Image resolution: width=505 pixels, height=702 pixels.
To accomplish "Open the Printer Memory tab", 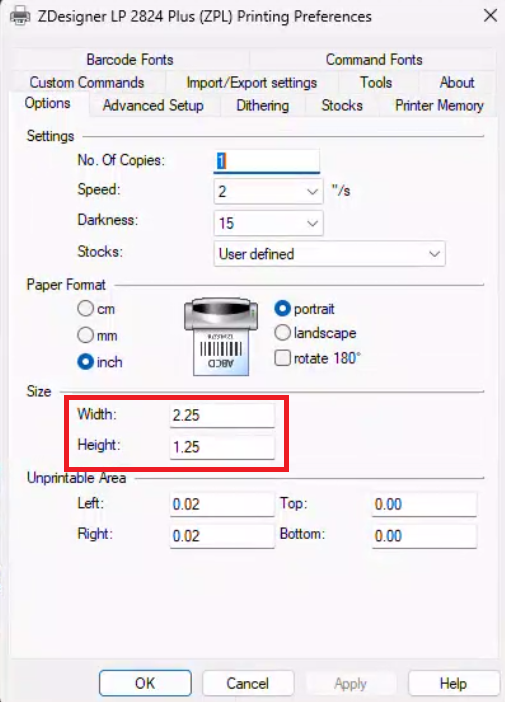I will pyautogui.click(x=439, y=106).
